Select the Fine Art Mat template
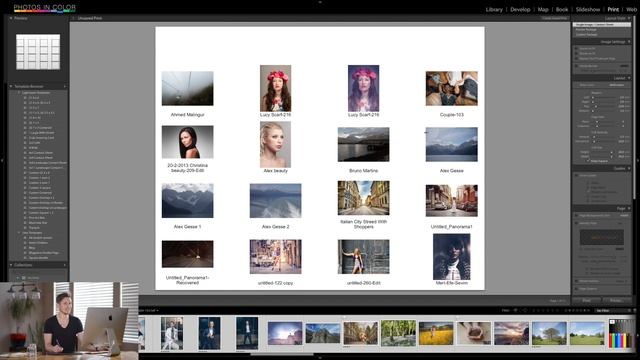The image size is (640, 360). tap(37, 218)
